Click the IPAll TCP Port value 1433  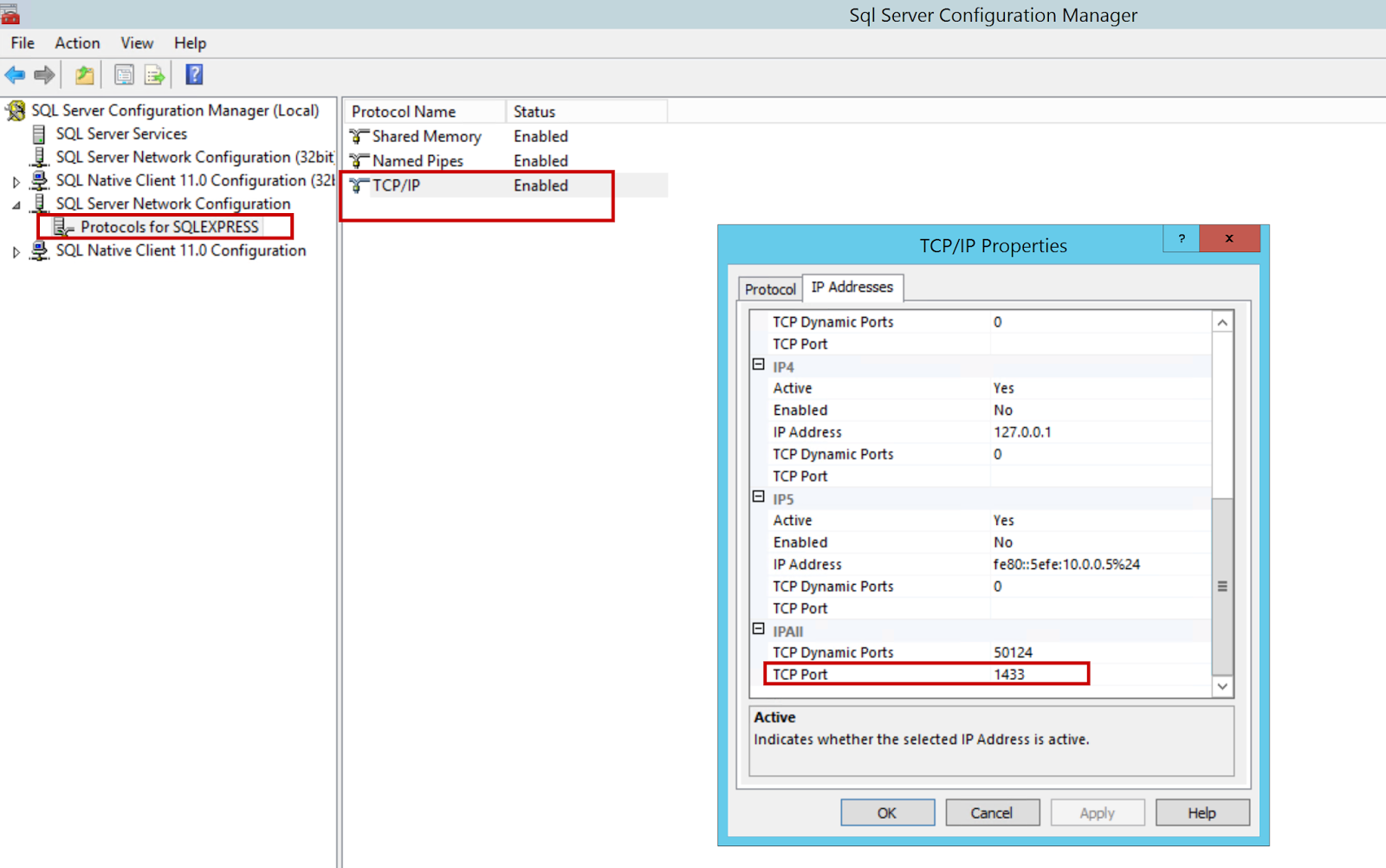[1009, 674]
